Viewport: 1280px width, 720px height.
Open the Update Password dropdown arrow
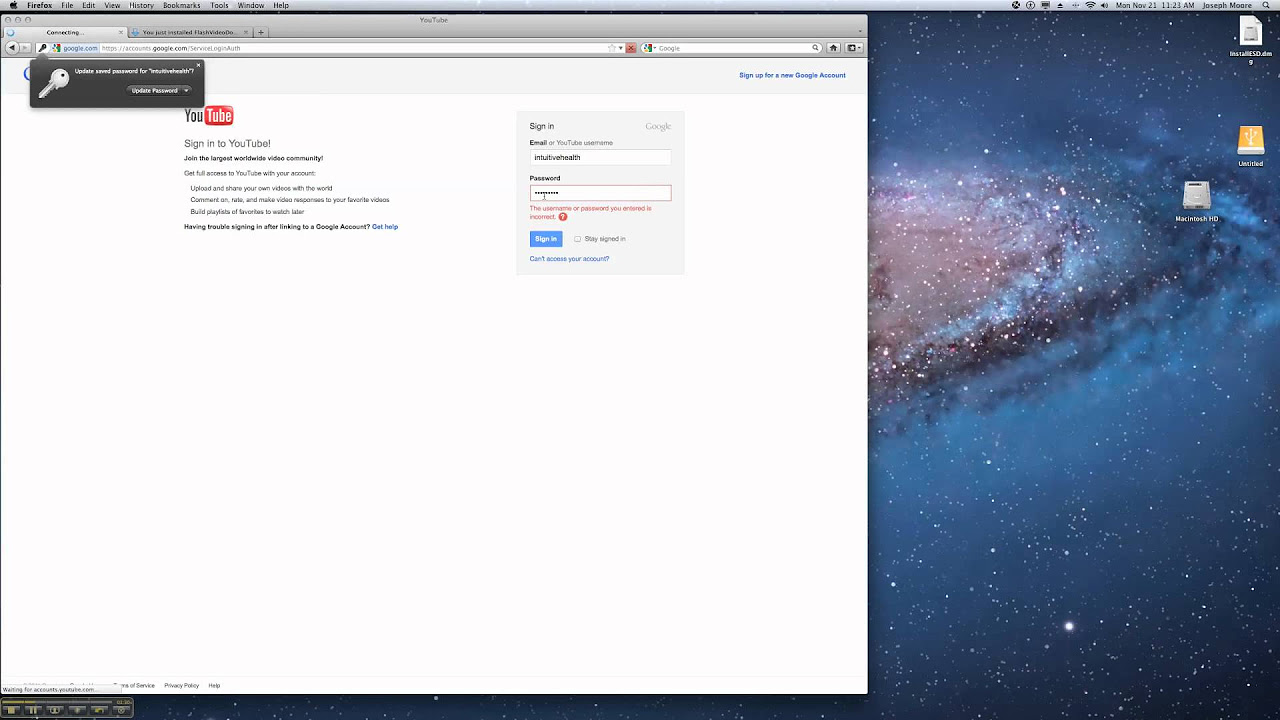click(x=186, y=91)
